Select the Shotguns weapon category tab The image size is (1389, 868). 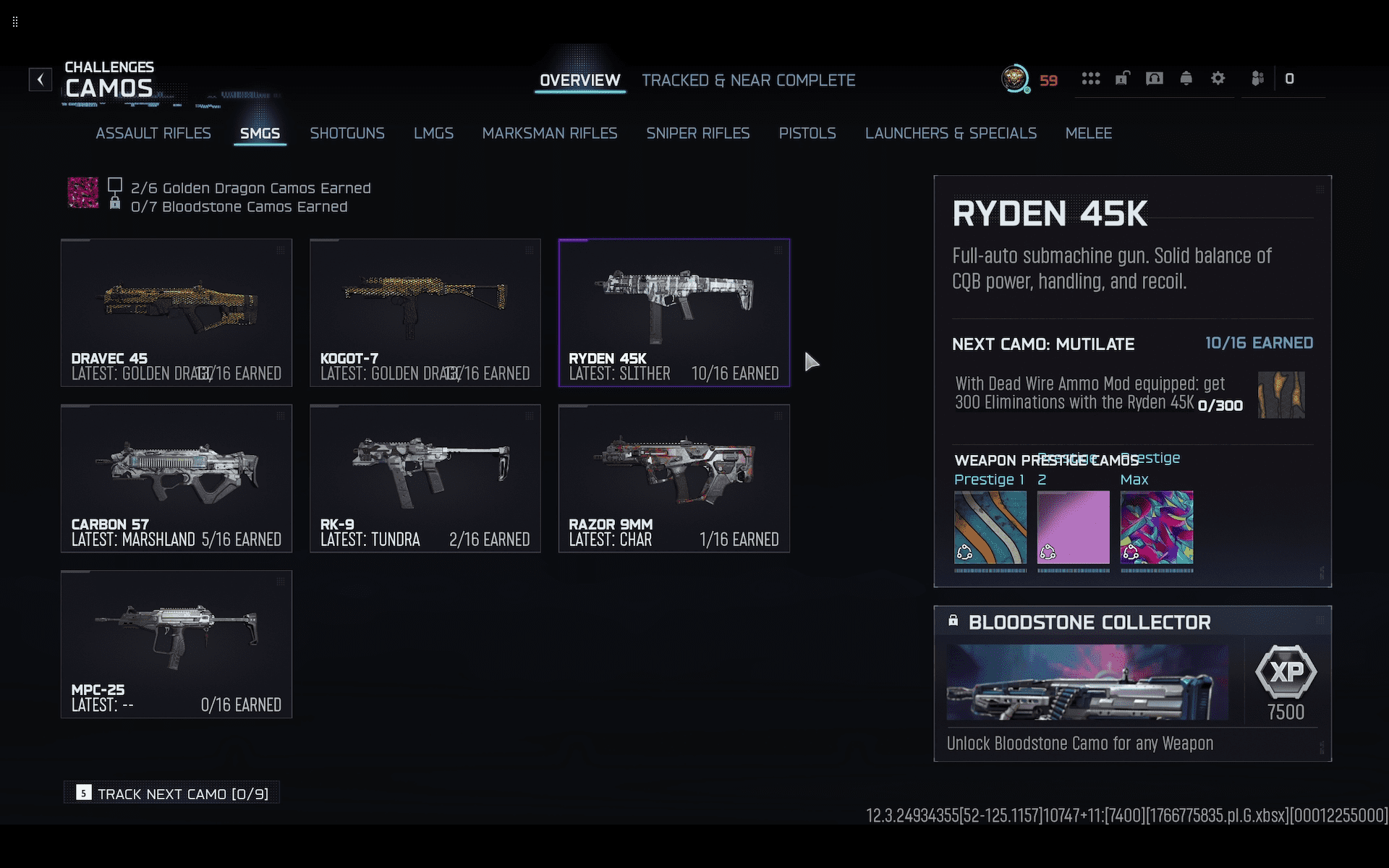(x=347, y=133)
